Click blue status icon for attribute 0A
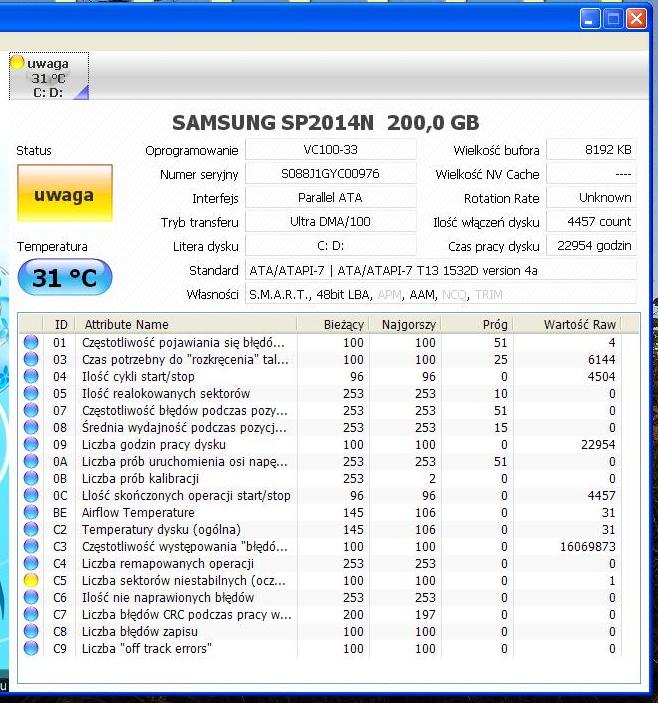Image resolution: width=658 pixels, height=703 pixels. tap(31, 461)
